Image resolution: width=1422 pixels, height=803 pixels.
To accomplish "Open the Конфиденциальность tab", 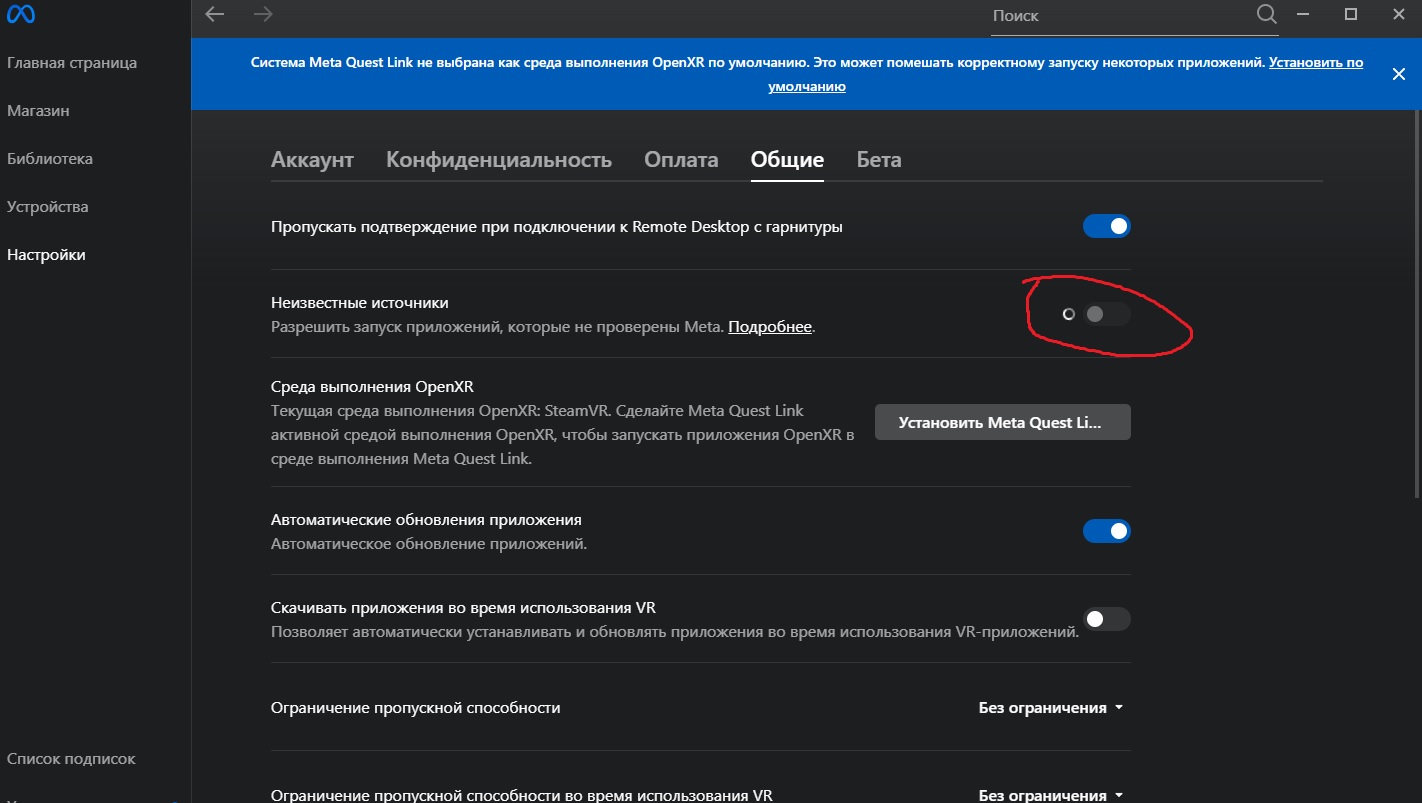I will [499, 160].
